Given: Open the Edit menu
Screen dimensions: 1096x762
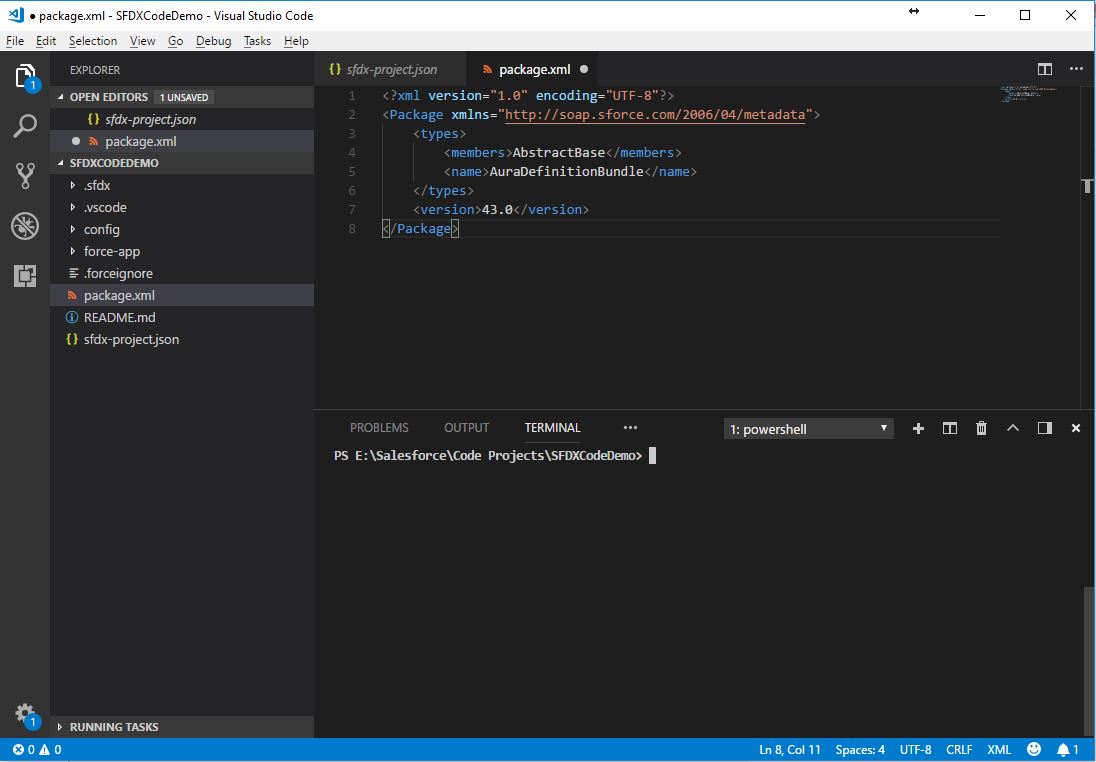Looking at the screenshot, I should pyautogui.click(x=46, y=41).
